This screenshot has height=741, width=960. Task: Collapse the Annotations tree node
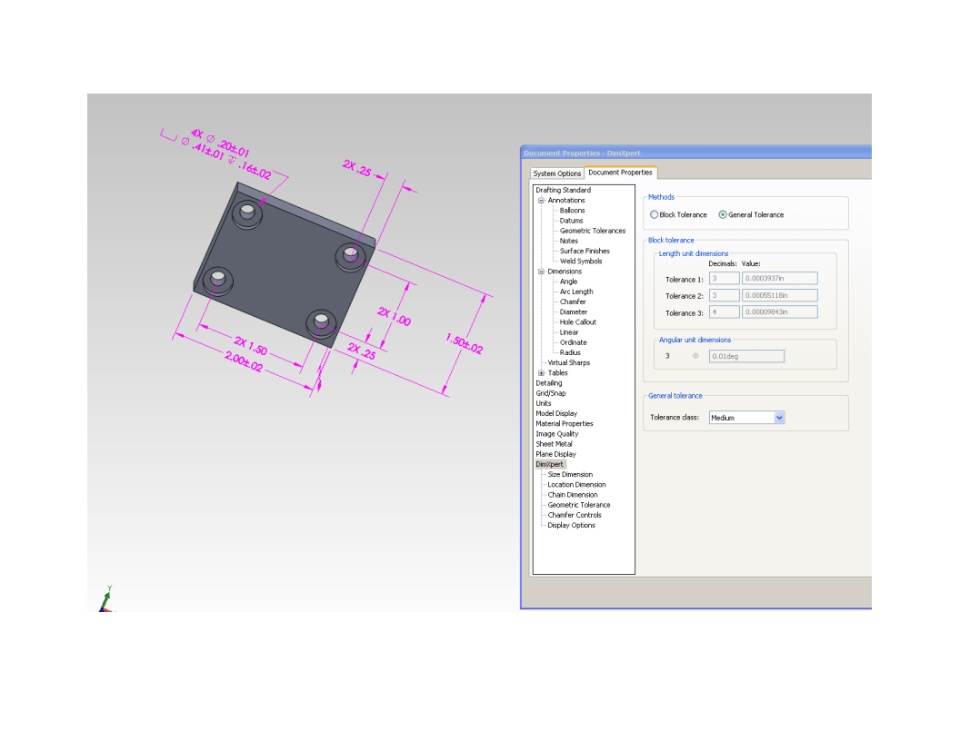pos(541,200)
